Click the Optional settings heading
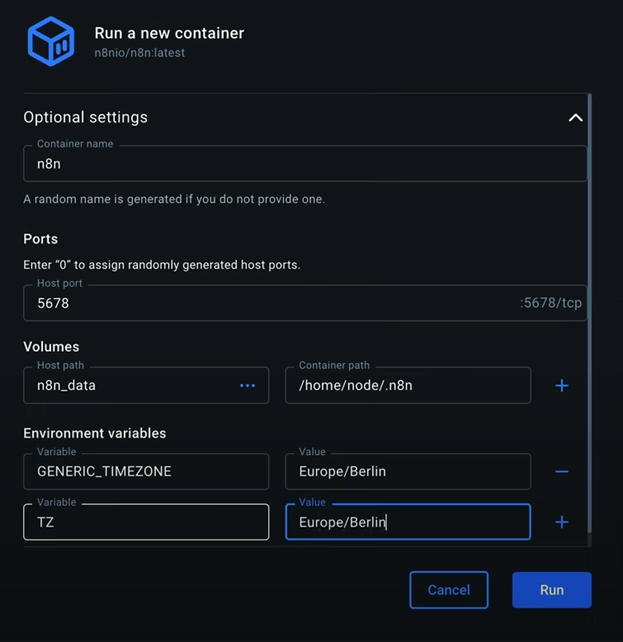This screenshot has height=642, width=623. [86, 118]
